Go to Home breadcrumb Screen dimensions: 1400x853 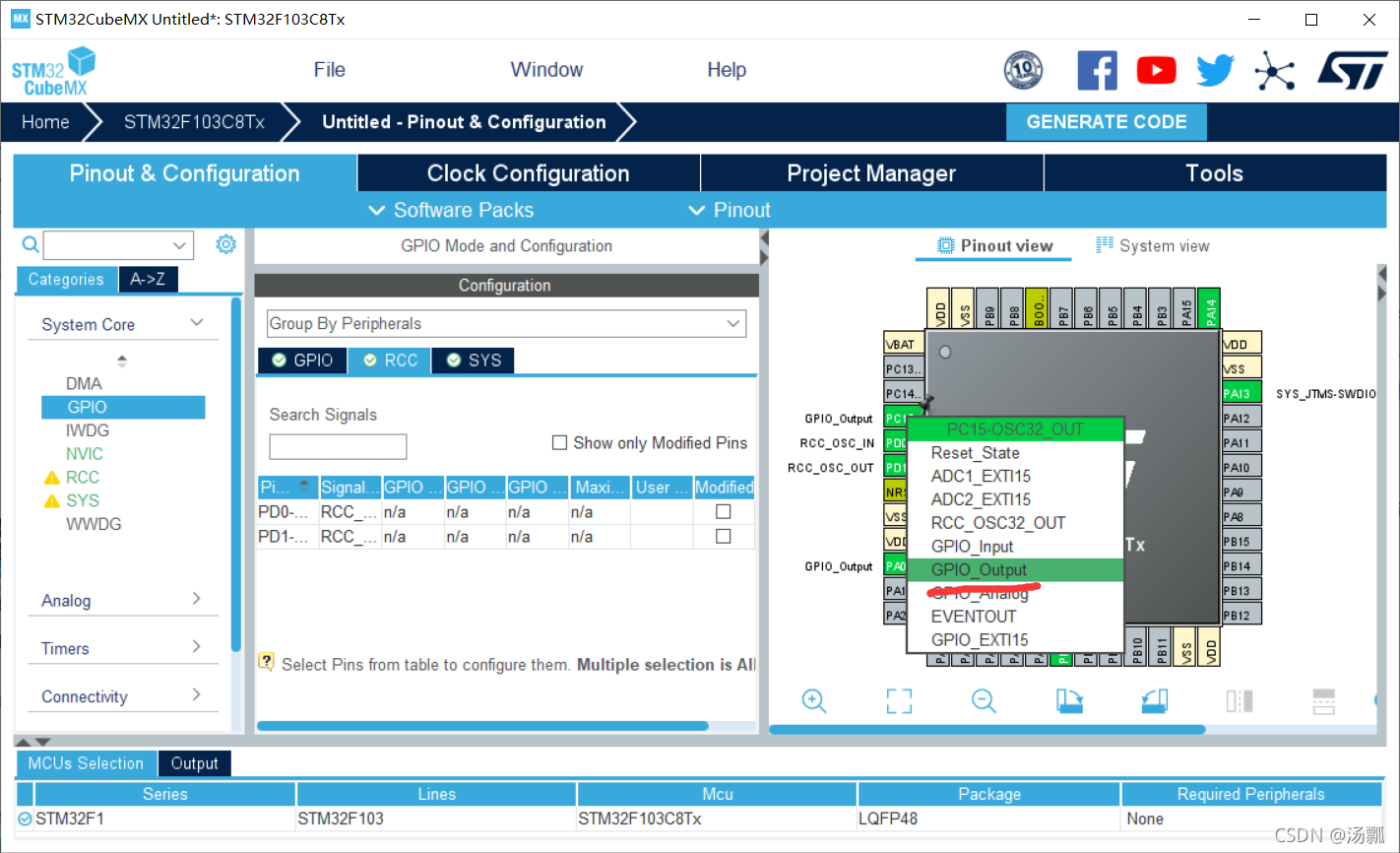[46, 122]
